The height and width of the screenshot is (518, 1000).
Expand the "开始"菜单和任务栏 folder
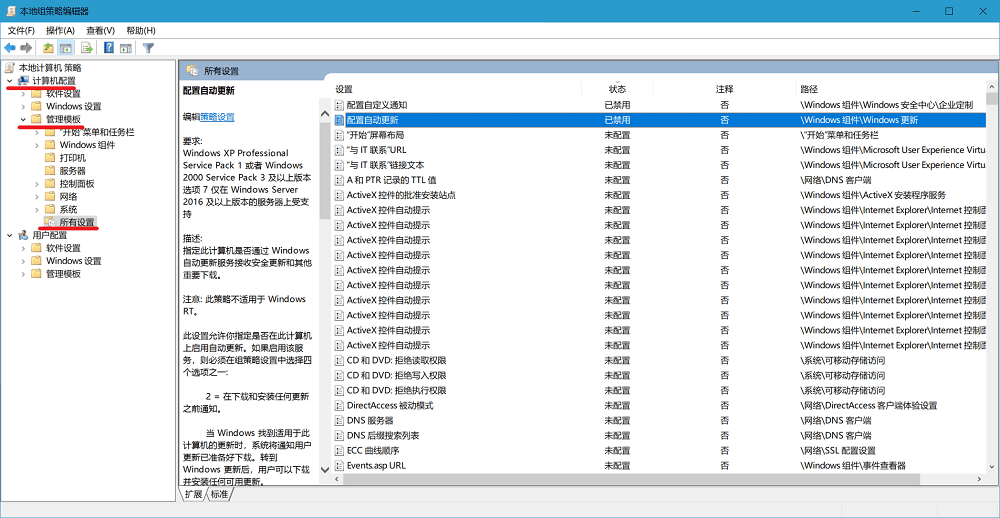click(x=36, y=132)
